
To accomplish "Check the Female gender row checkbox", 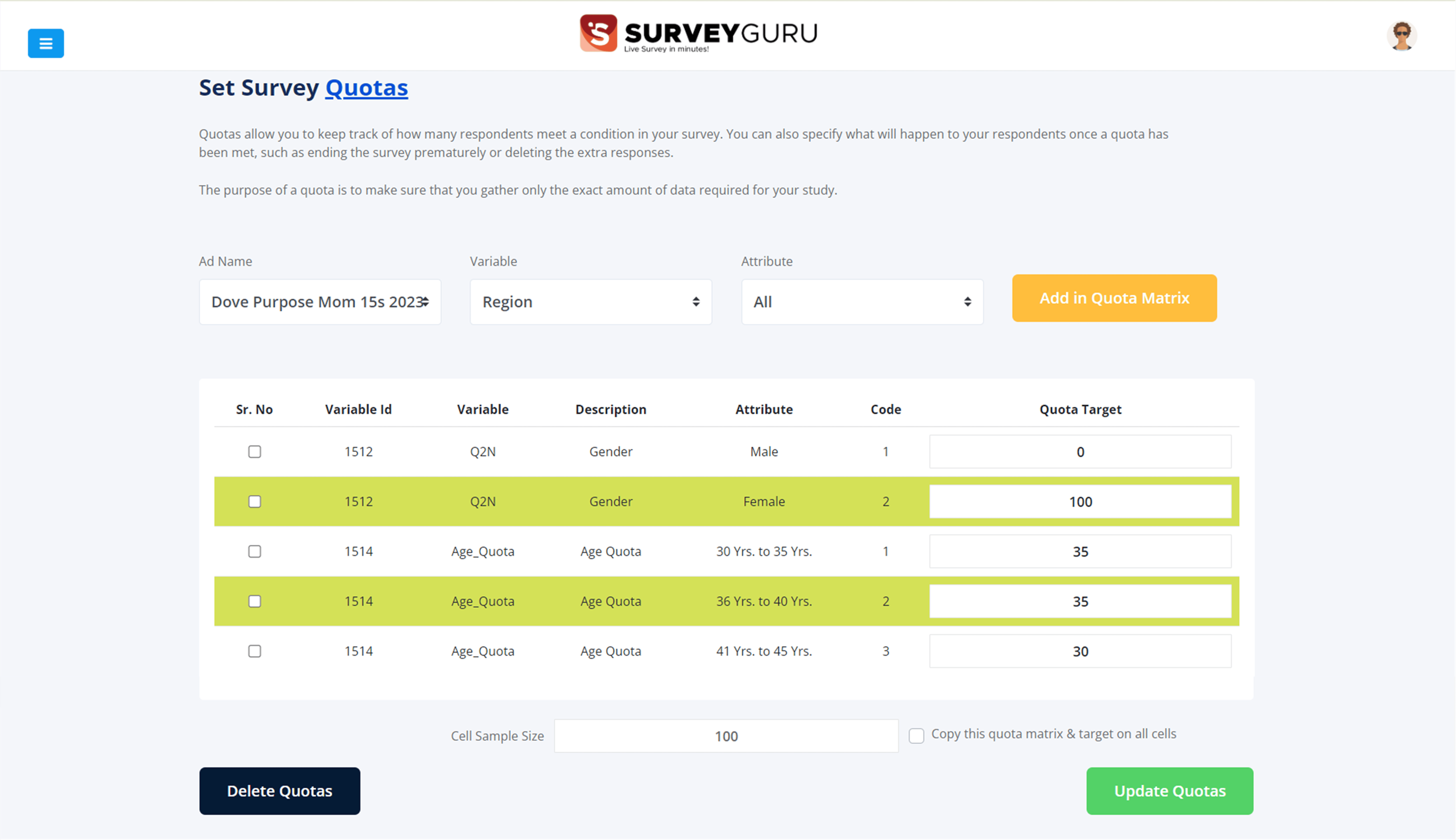I will [x=254, y=501].
